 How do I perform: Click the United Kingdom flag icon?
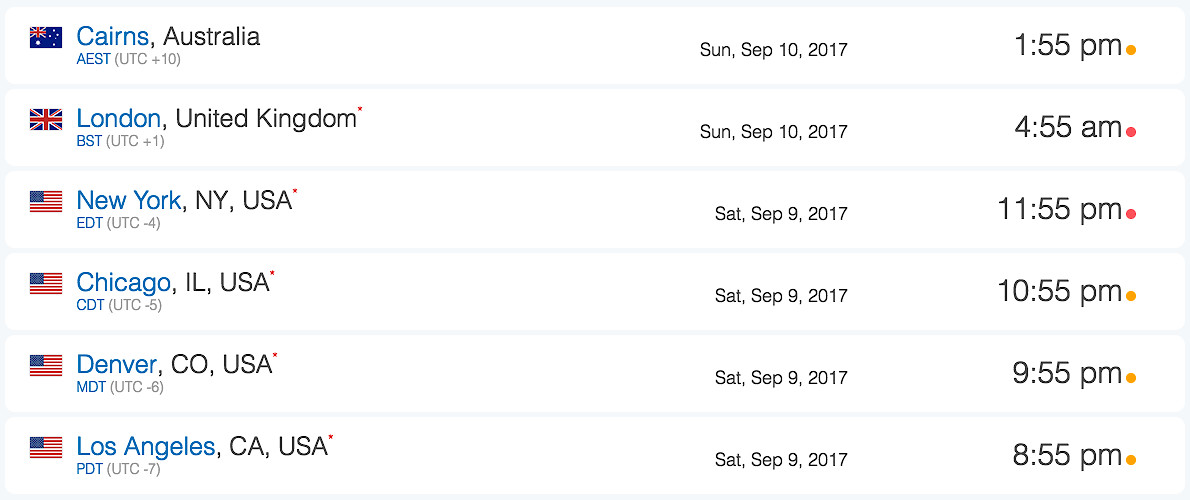pyautogui.click(x=46, y=120)
